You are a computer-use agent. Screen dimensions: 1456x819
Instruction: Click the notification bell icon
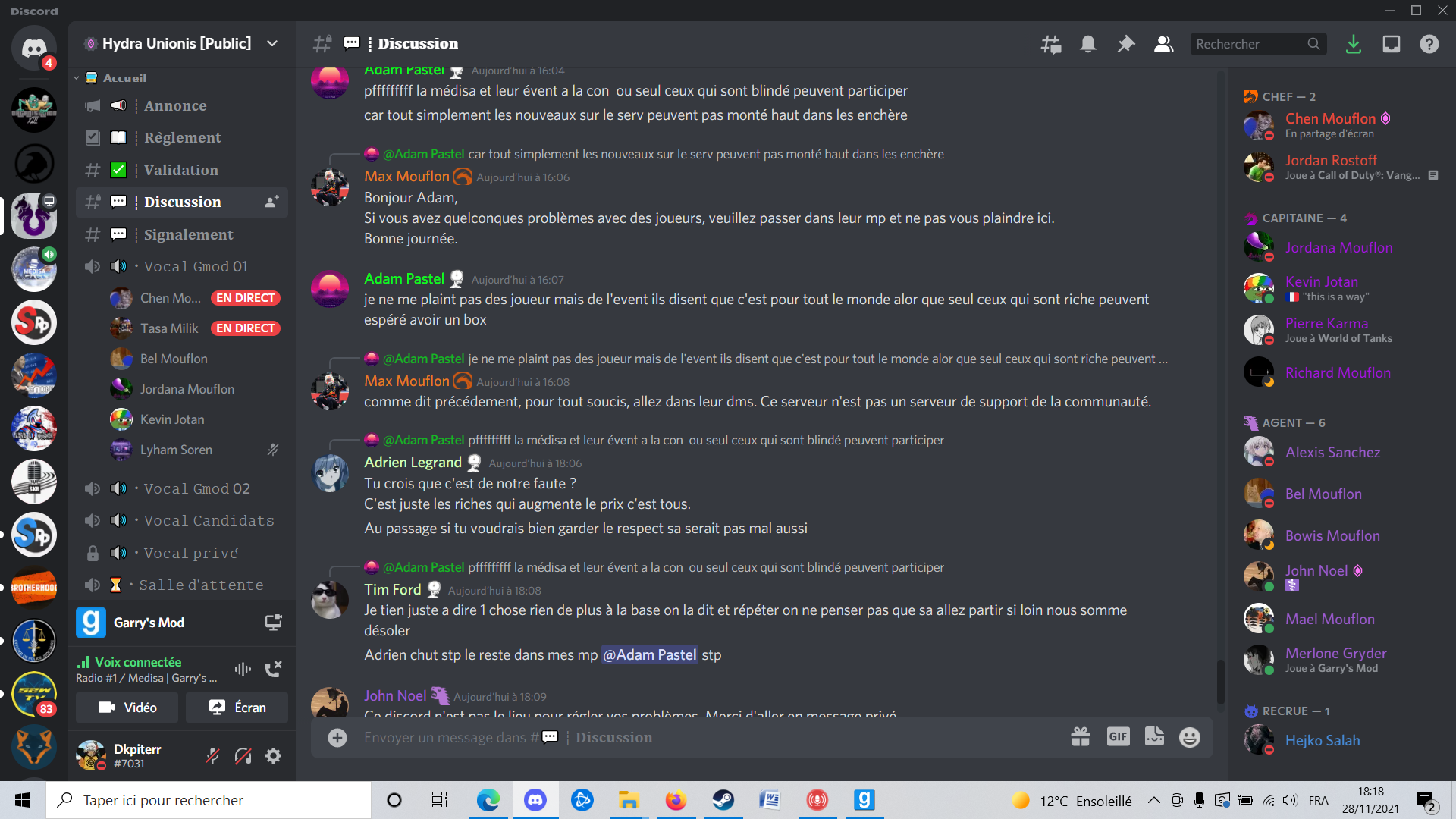pyautogui.click(x=1088, y=44)
